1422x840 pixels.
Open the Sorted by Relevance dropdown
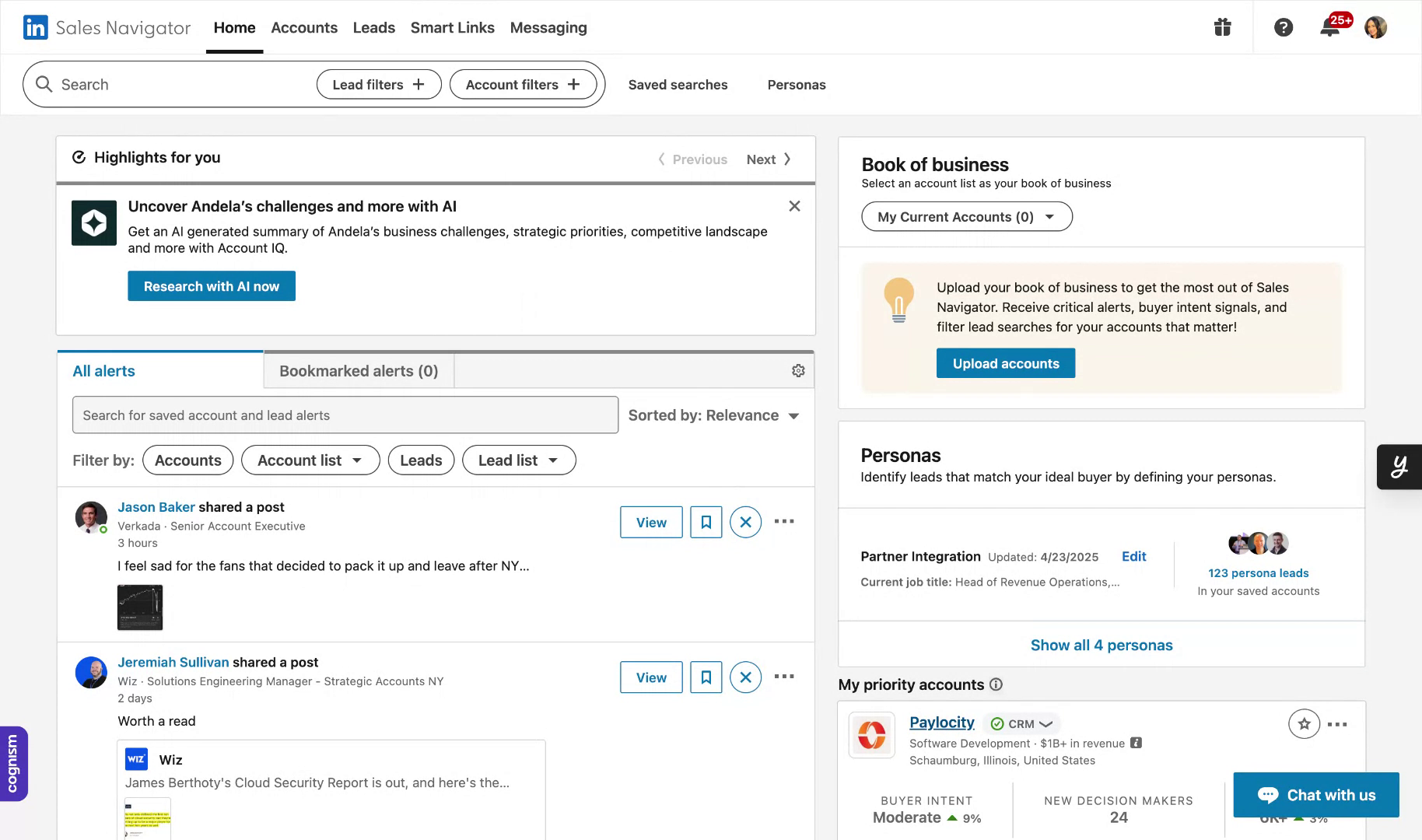point(713,415)
